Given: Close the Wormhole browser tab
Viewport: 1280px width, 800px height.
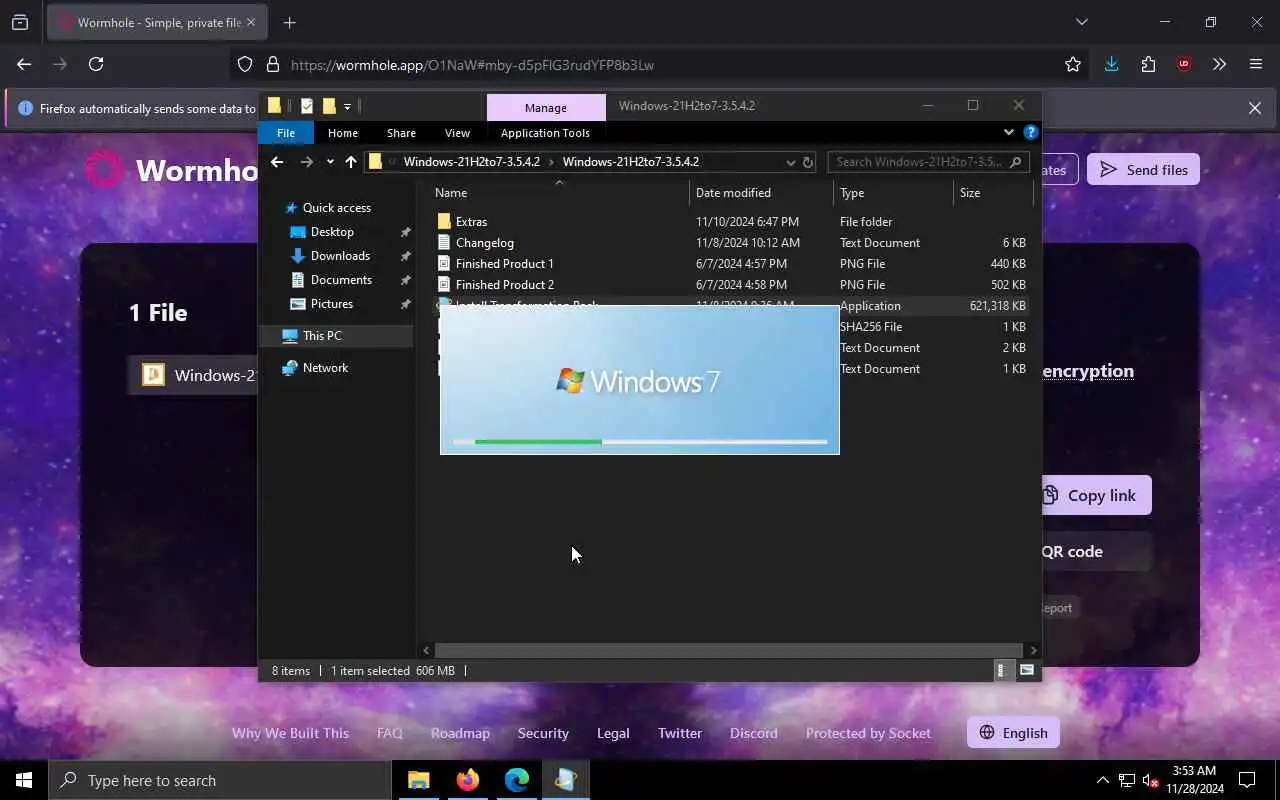Looking at the screenshot, I should pos(250,22).
